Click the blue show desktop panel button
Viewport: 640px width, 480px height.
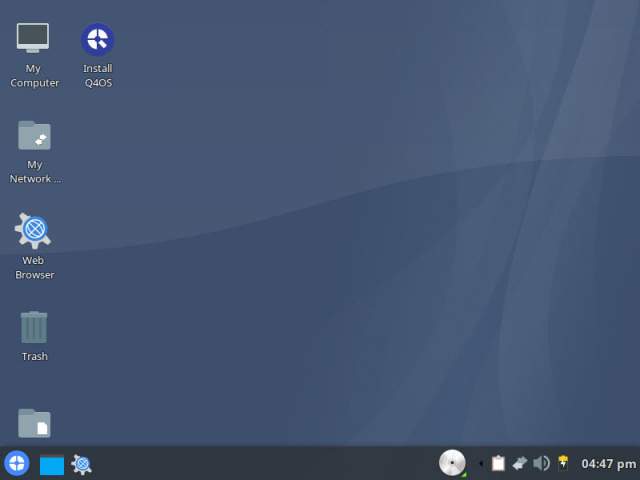point(52,465)
